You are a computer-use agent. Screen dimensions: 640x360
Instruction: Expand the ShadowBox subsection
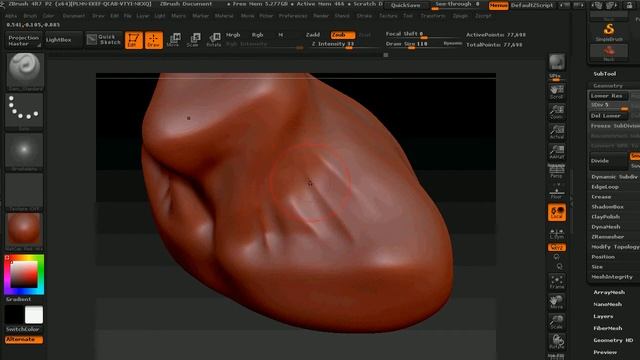(607, 207)
